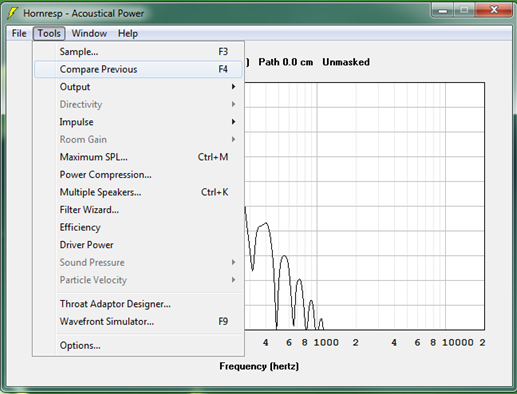Expand the Impulse submenu
Screen dimensions: 517x394
click(138, 122)
